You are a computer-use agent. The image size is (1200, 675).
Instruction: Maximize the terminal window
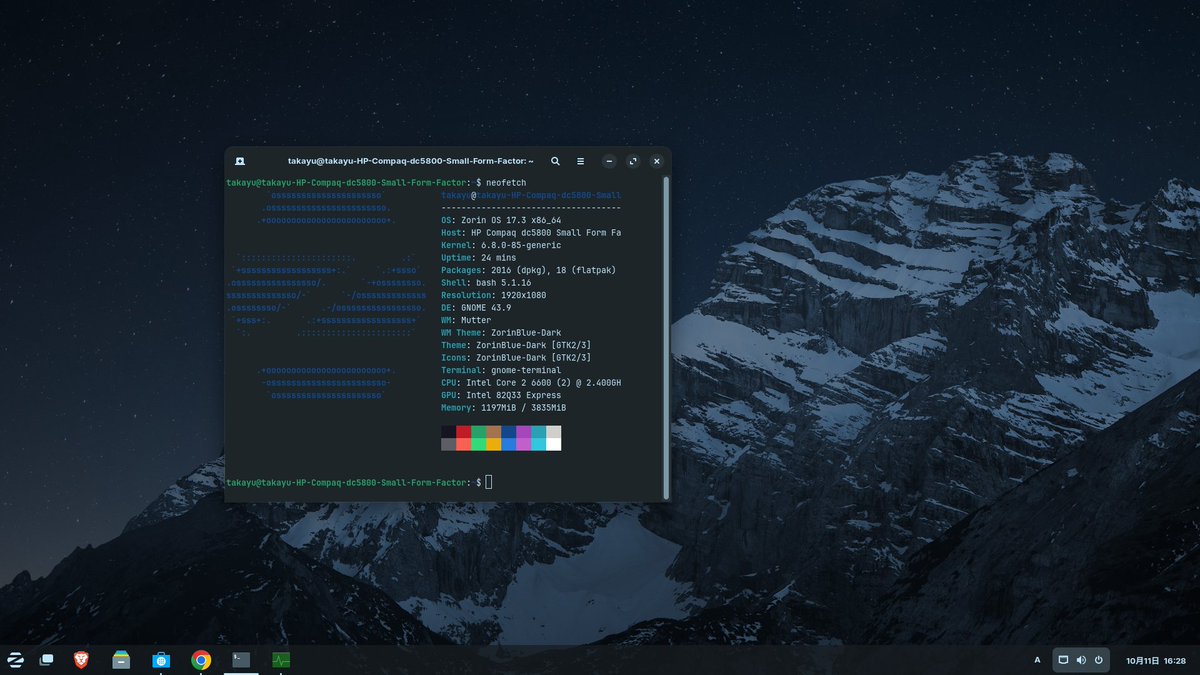point(633,161)
